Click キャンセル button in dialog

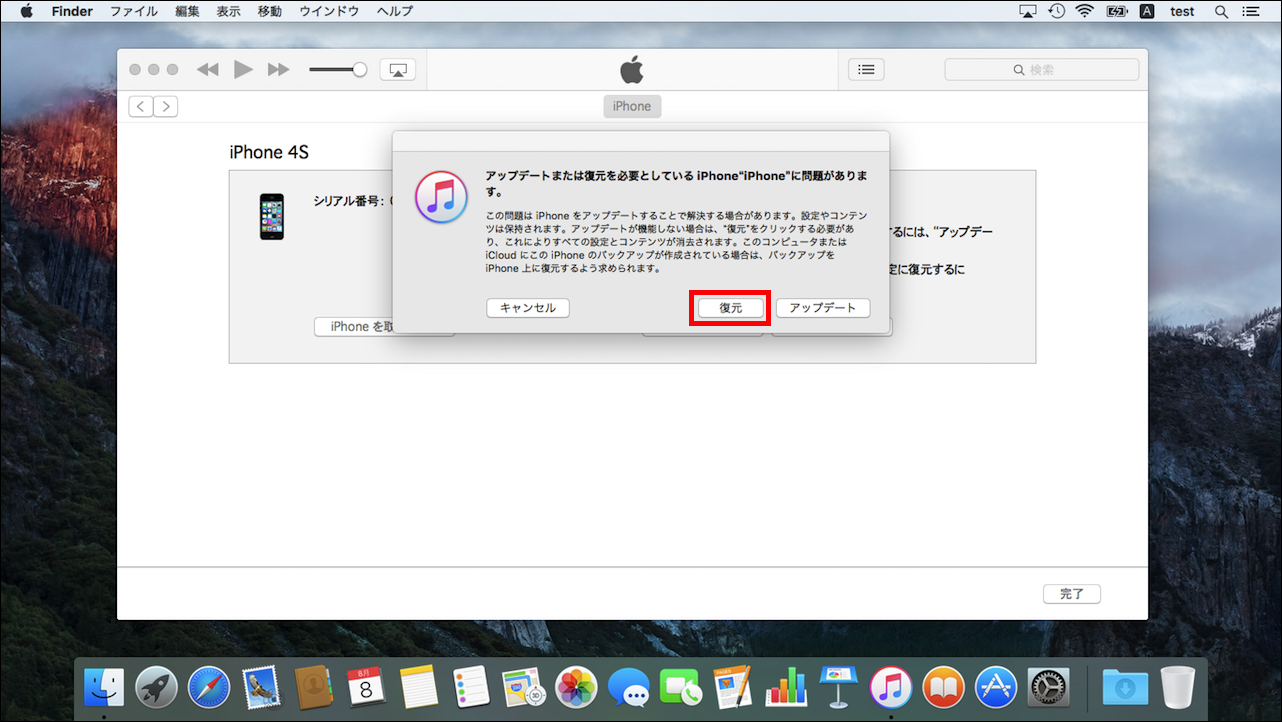click(x=528, y=308)
